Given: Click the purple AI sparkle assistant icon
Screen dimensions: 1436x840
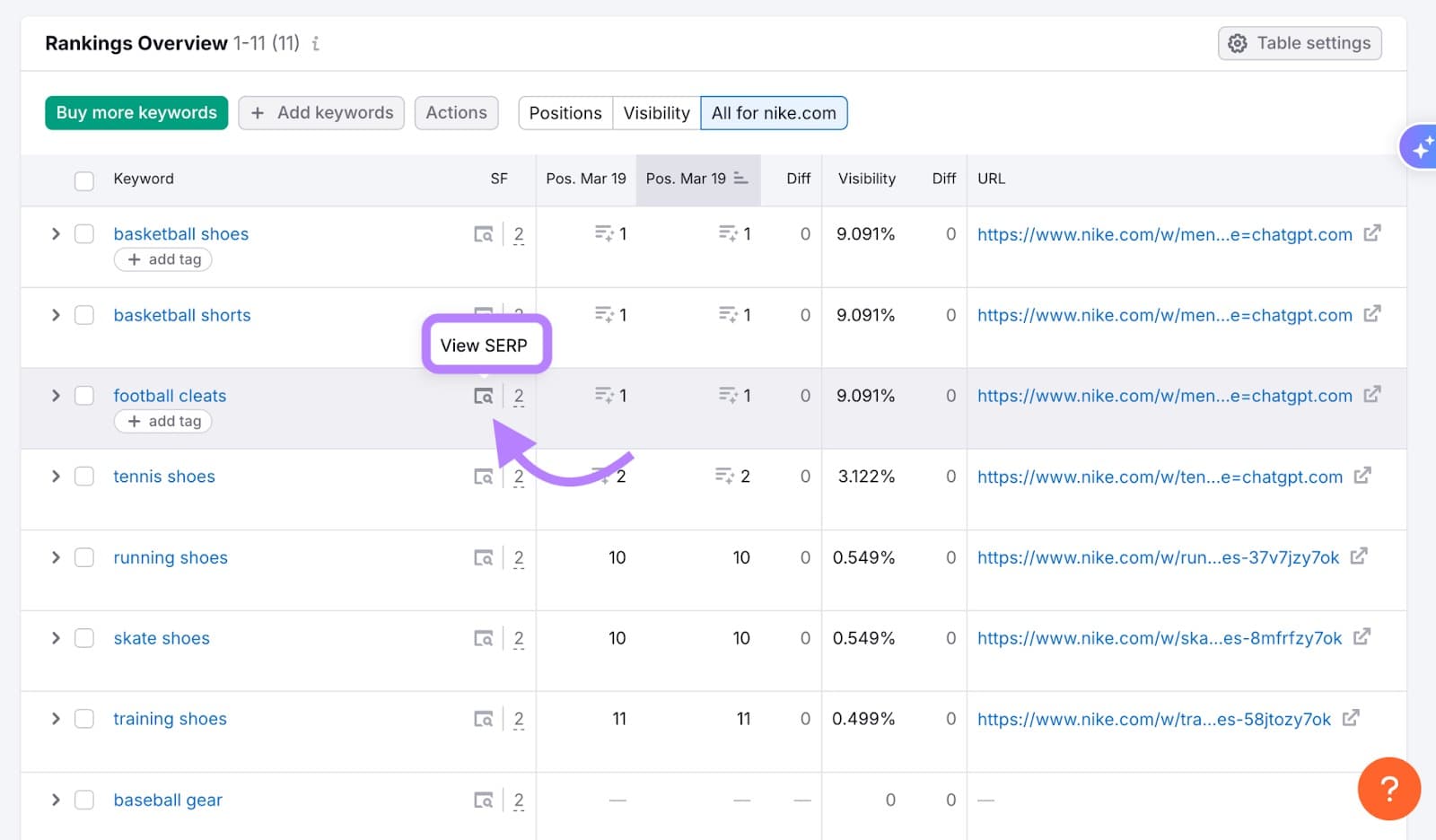Looking at the screenshot, I should click(1421, 147).
